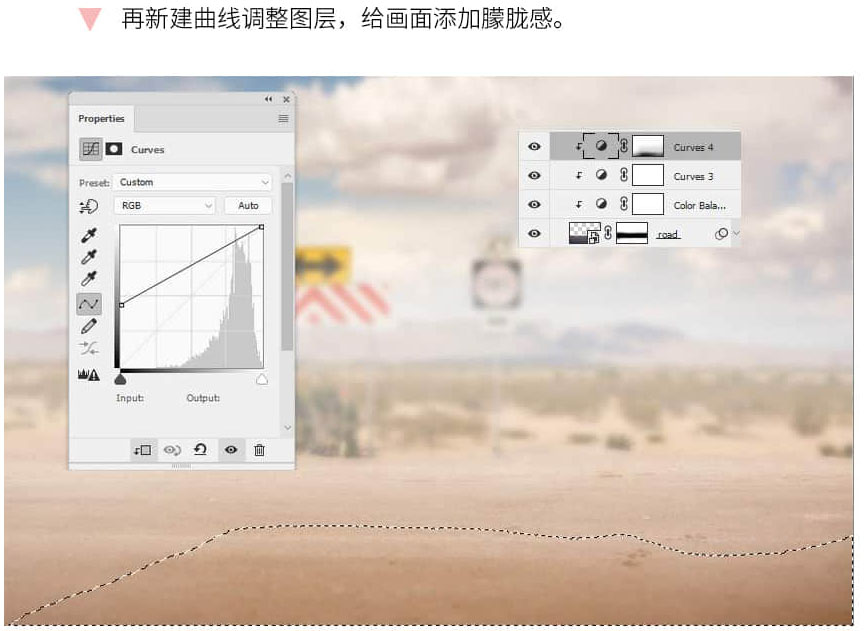Click the smart filter icon on road layer

click(721, 234)
